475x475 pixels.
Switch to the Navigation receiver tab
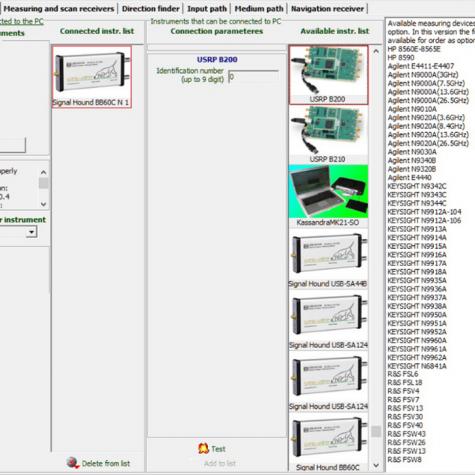click(x=328, y=9)
